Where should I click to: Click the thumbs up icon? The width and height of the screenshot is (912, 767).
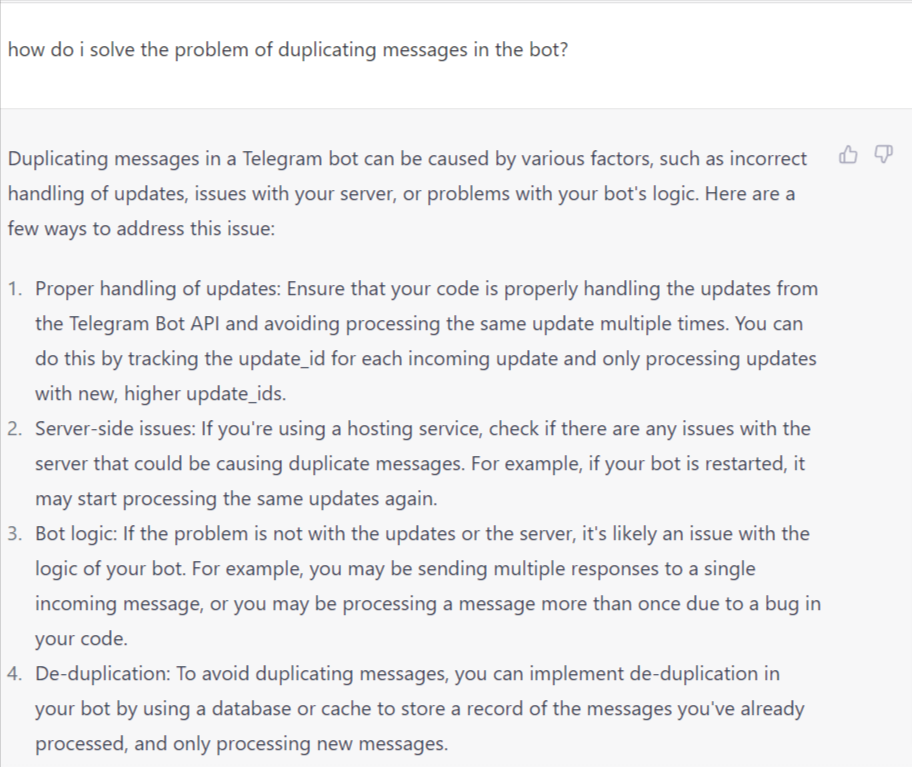[848, 155]
